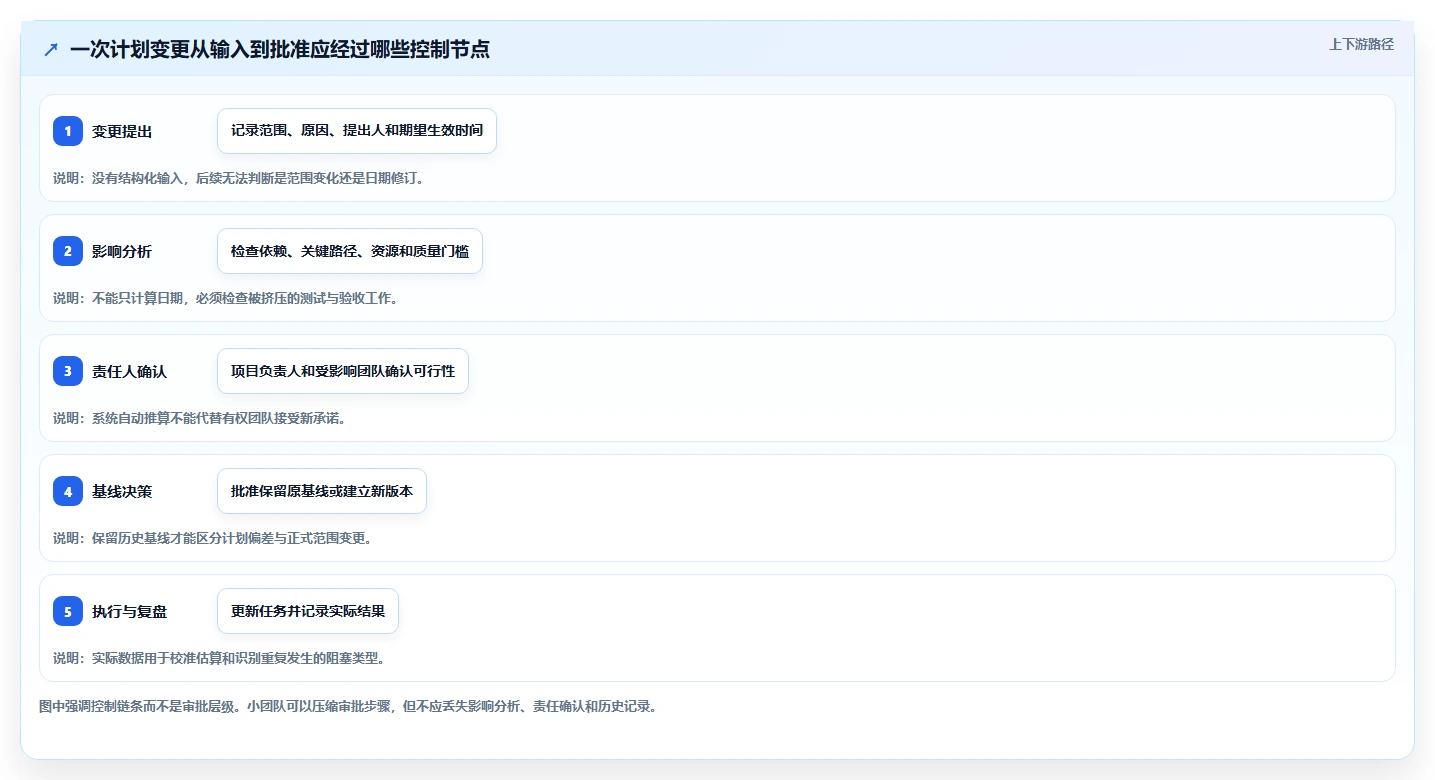The width and height of the screenshot is (1435, 780).
Task: Click step number badge 4
Action: (68, 491)
